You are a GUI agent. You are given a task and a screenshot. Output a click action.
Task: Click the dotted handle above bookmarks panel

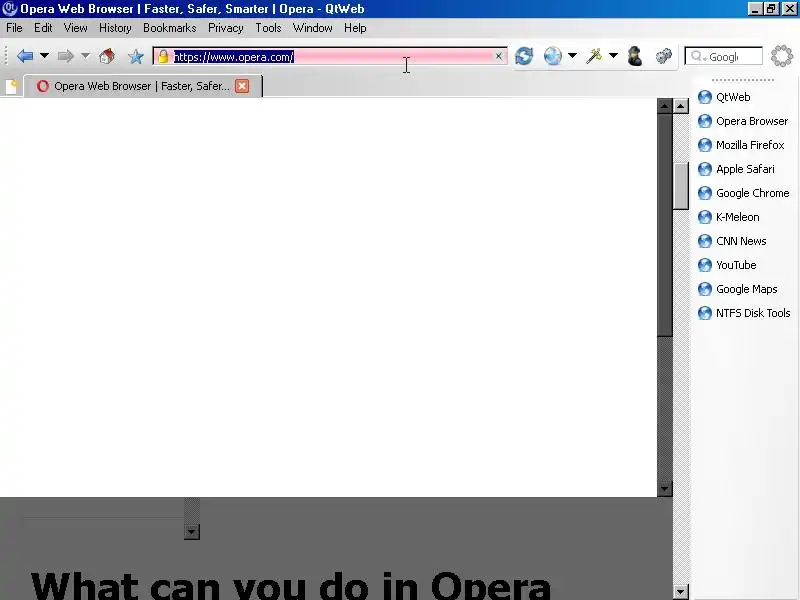[743, 80]
